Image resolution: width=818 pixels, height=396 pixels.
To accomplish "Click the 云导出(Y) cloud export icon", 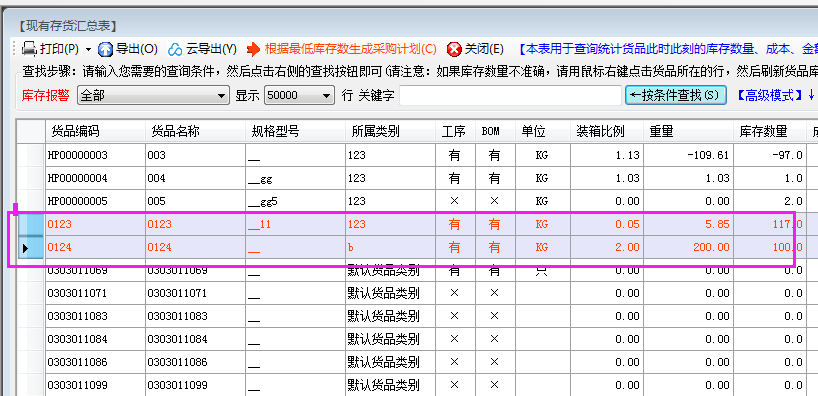I will click(x=175, y=50).
